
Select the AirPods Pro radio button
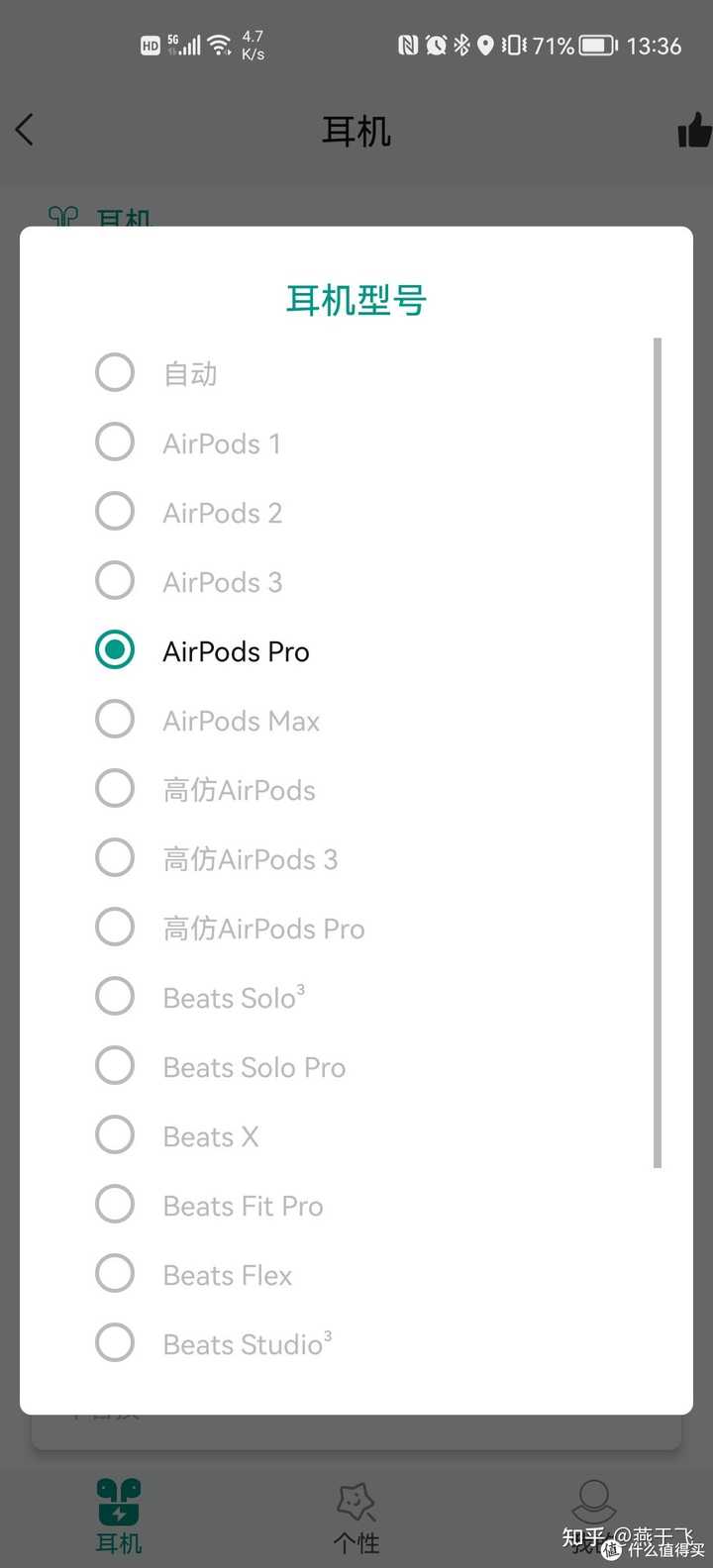click(x=115, y=650)
